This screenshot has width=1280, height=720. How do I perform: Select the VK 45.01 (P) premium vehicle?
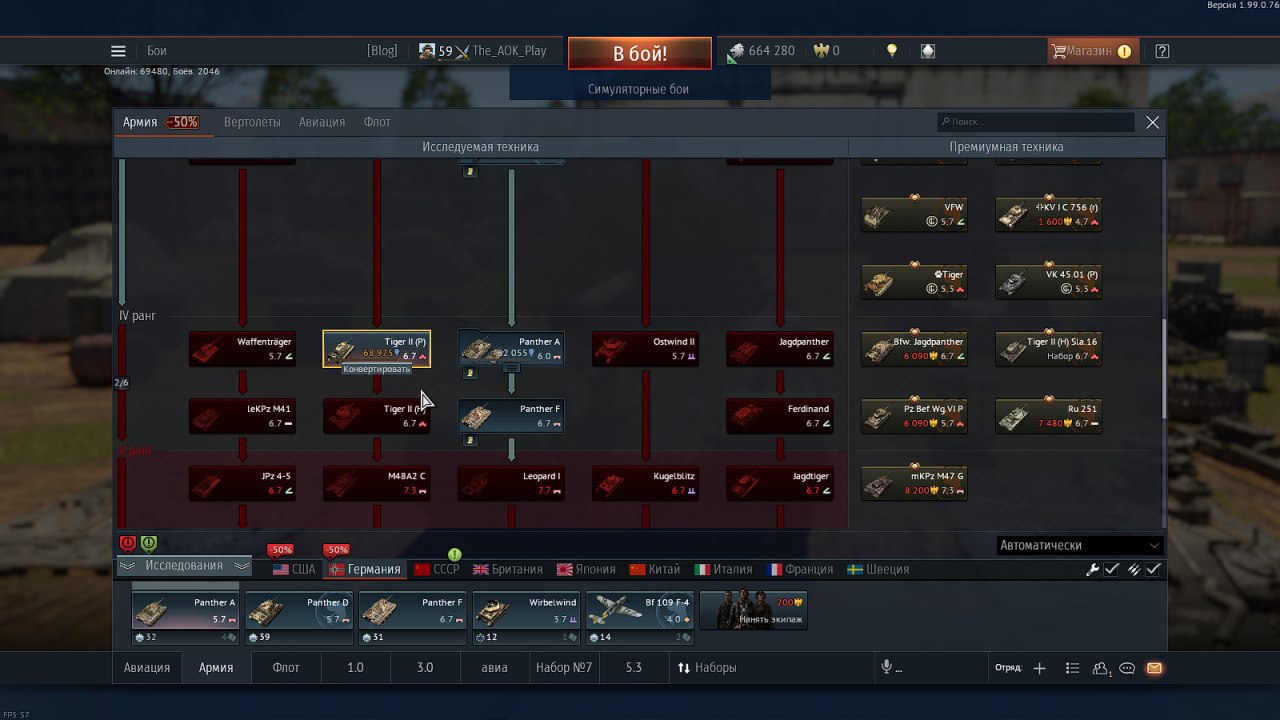pyautogui.click(x=1048, y=282)
